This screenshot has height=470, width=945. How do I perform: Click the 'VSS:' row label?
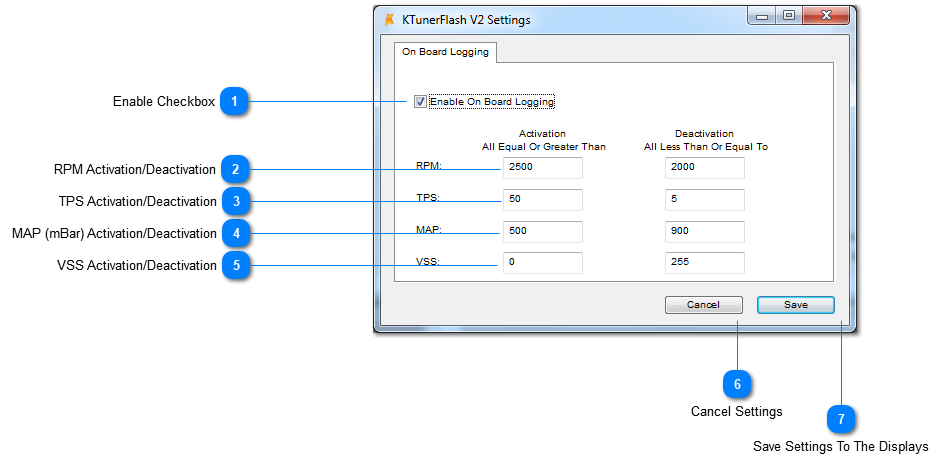click(427, 262)
